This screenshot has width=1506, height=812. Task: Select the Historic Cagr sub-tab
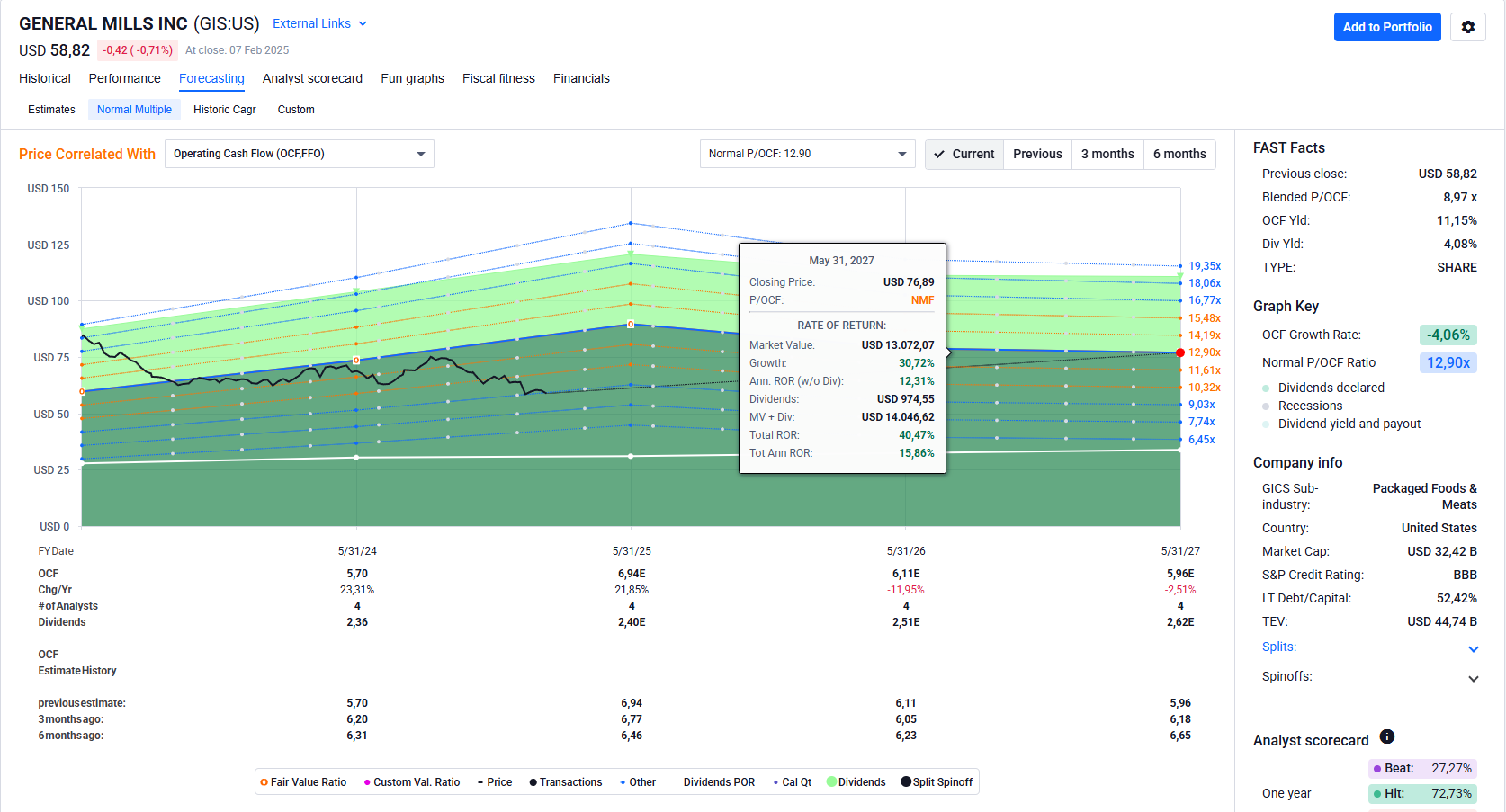tap(224, 110)
